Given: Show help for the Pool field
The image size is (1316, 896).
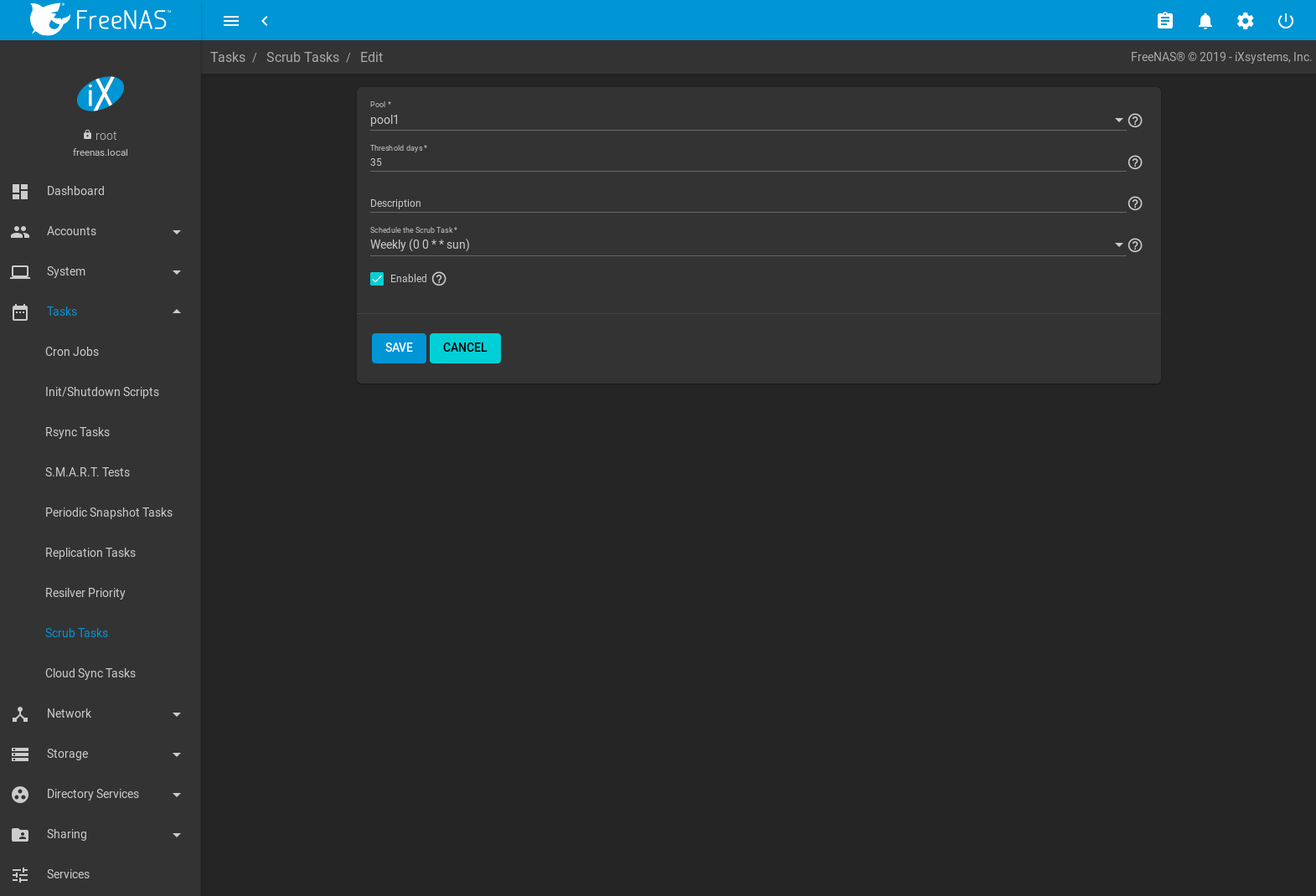Looking at the screenshot, I should (1135, 121).
